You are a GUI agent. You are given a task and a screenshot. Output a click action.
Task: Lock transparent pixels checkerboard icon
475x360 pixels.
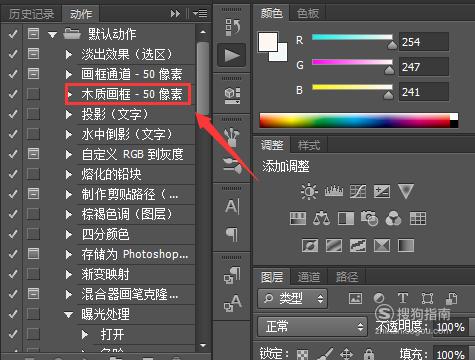(x=302, y=354)
